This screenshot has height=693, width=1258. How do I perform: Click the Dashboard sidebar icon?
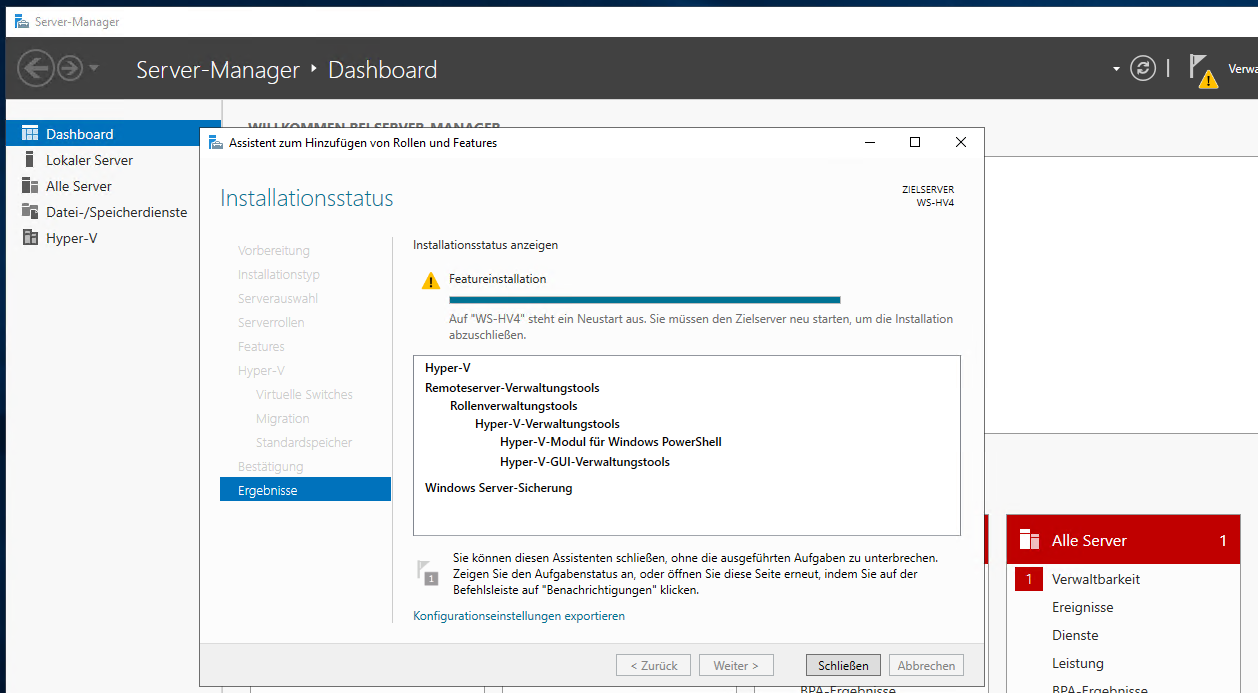click(x=30, y=133)
